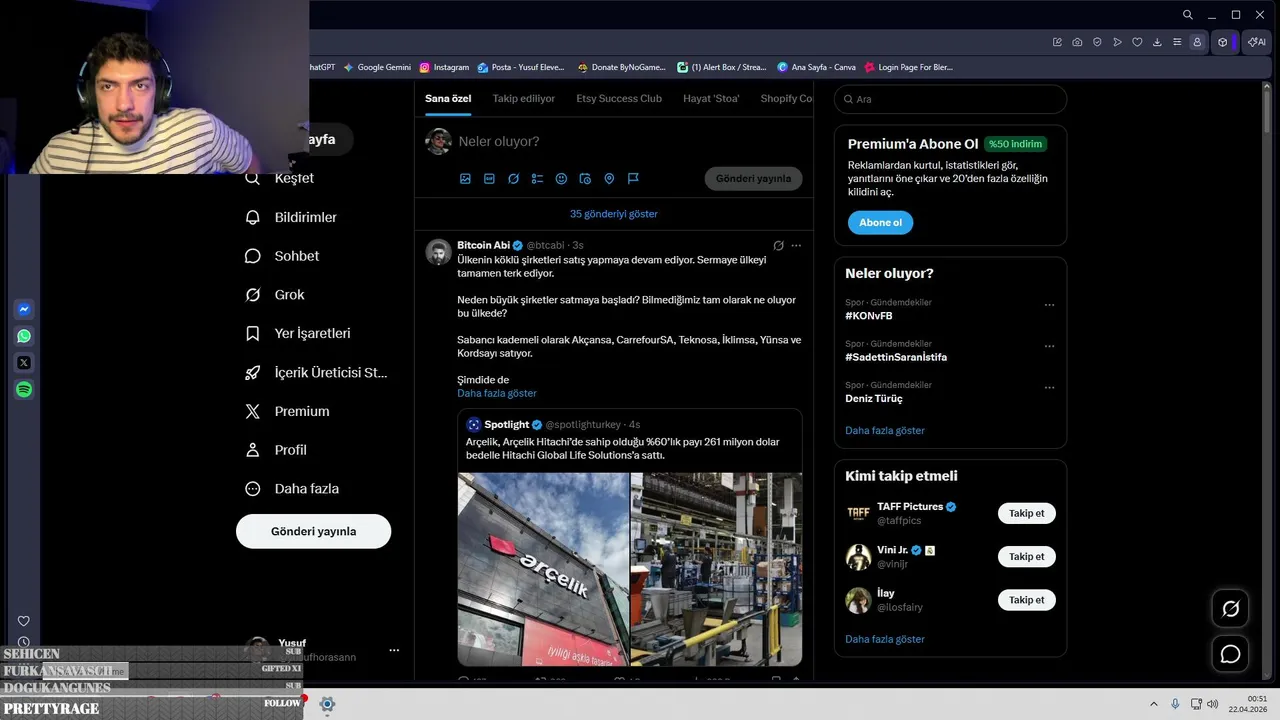Open the #SadettinSaranİstifa trend

pyautogui.click(x=896, y=357)
